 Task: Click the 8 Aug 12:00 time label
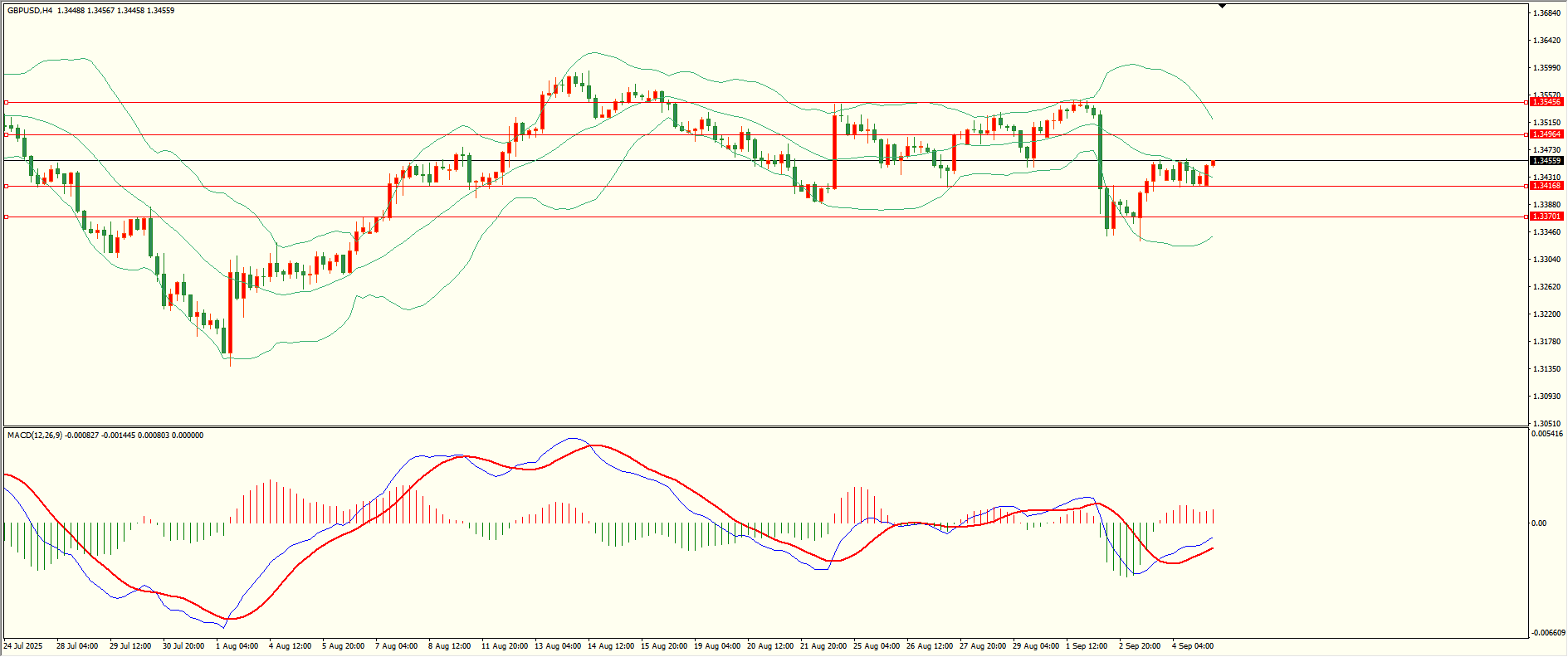coord(449,646)
